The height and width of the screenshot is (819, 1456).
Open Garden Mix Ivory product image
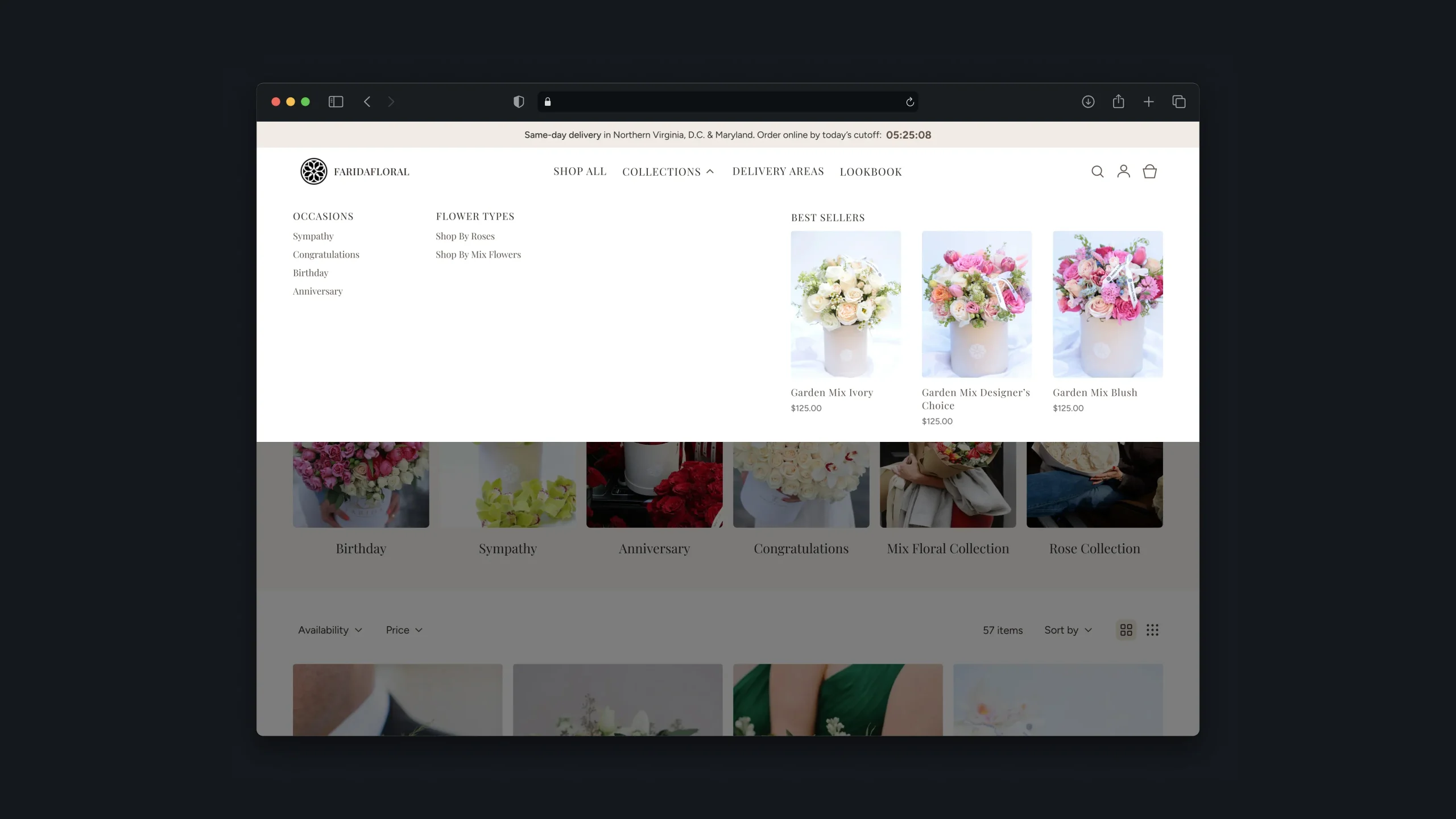(845, 304)
